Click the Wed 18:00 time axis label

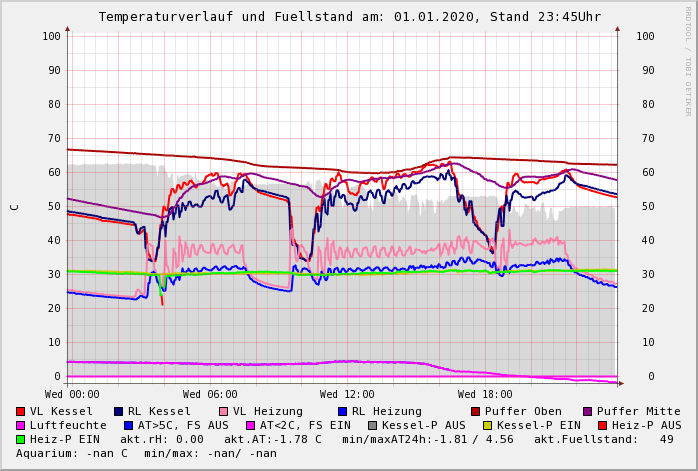(x=485, y=394)
